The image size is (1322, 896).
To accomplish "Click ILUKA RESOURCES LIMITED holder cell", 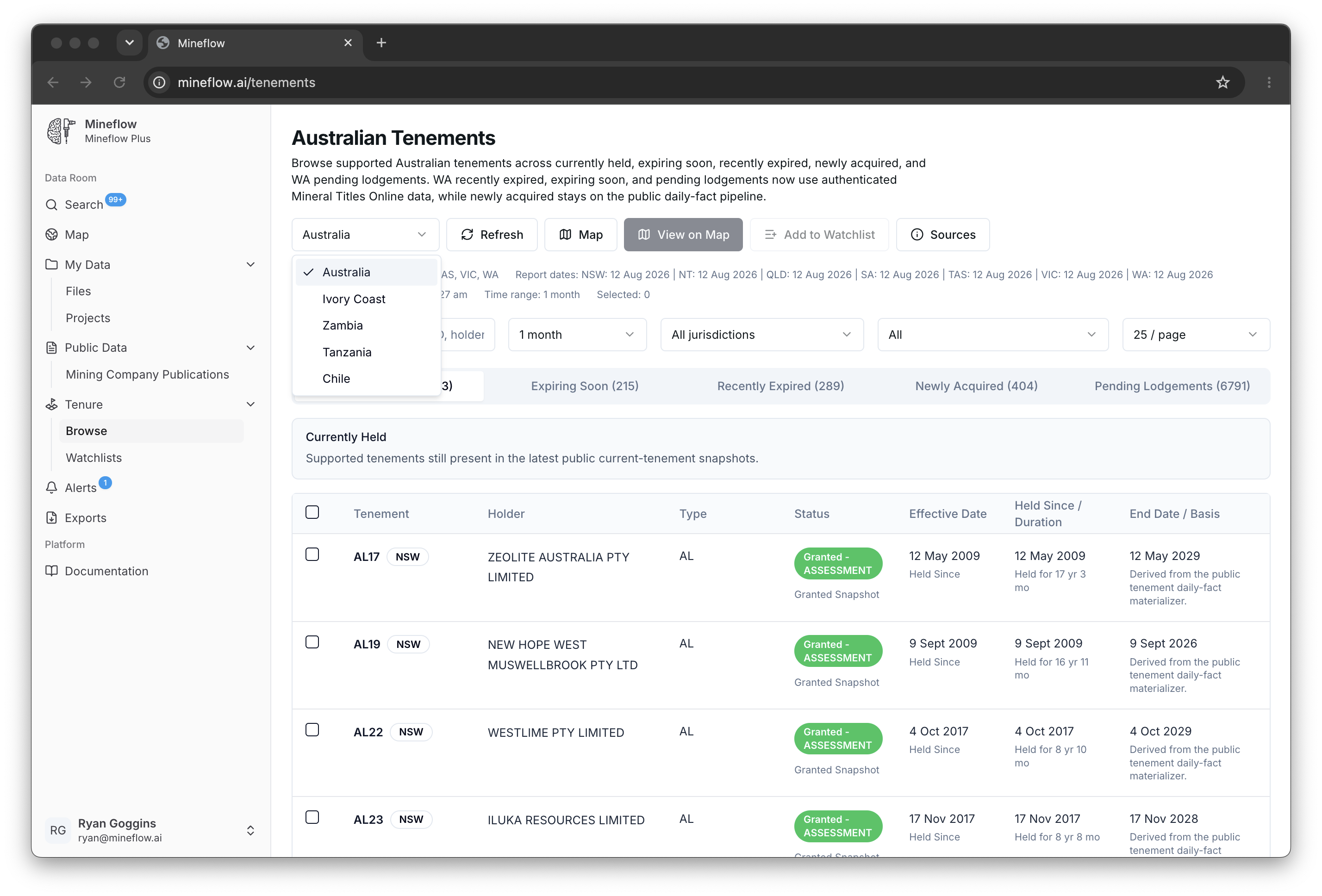I will tap(566, 820).
